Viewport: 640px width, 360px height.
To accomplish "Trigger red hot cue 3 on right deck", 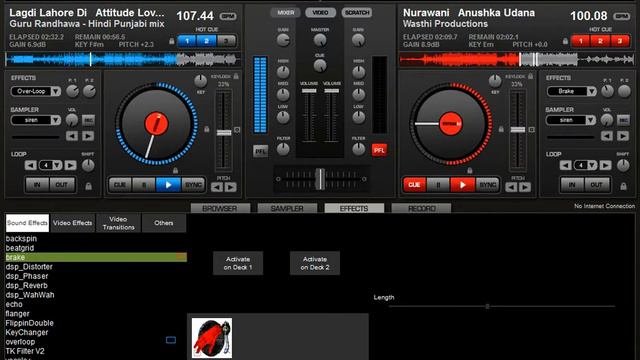I will point(620,41).
